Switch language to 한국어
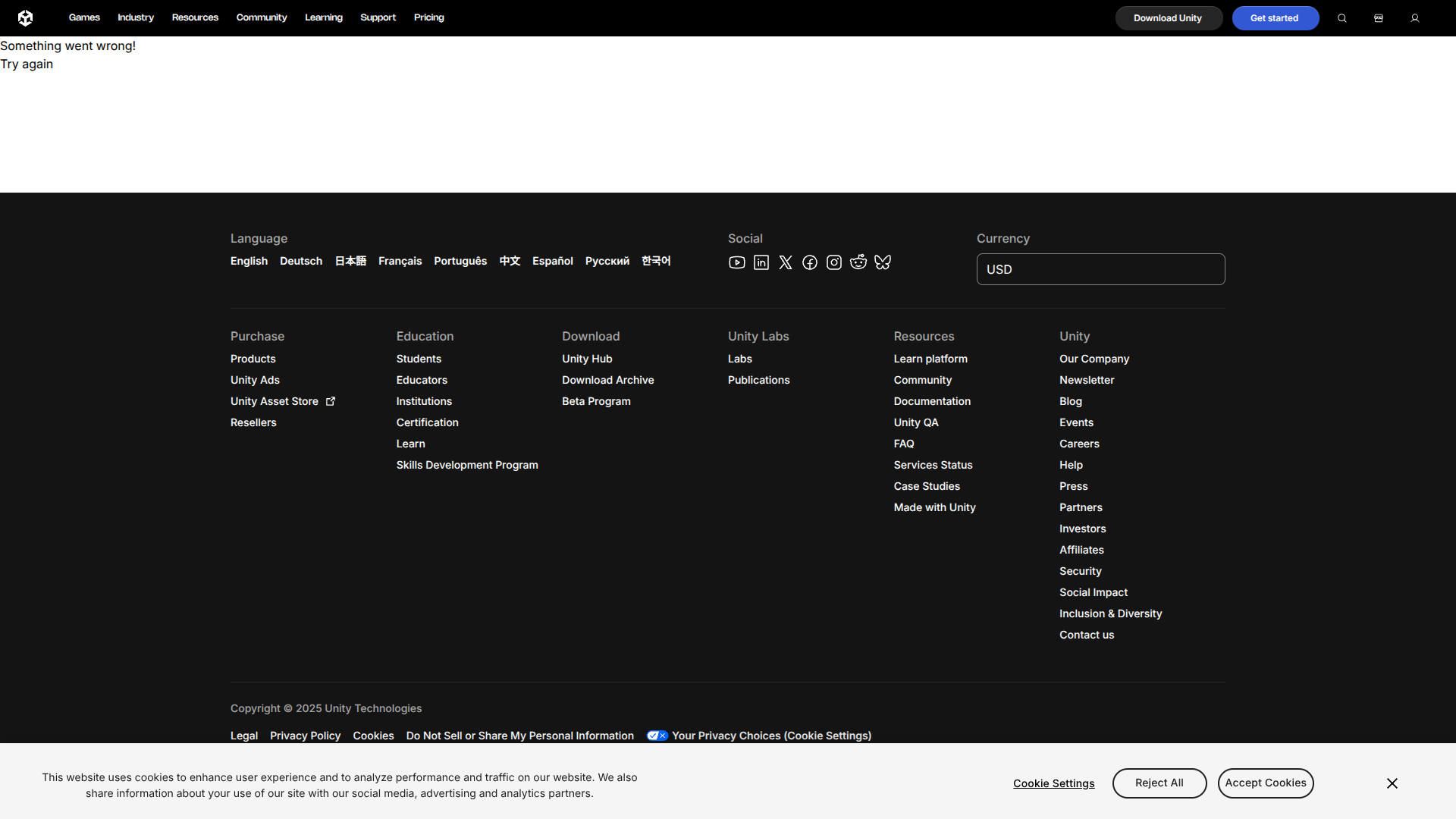 [656, 261]
